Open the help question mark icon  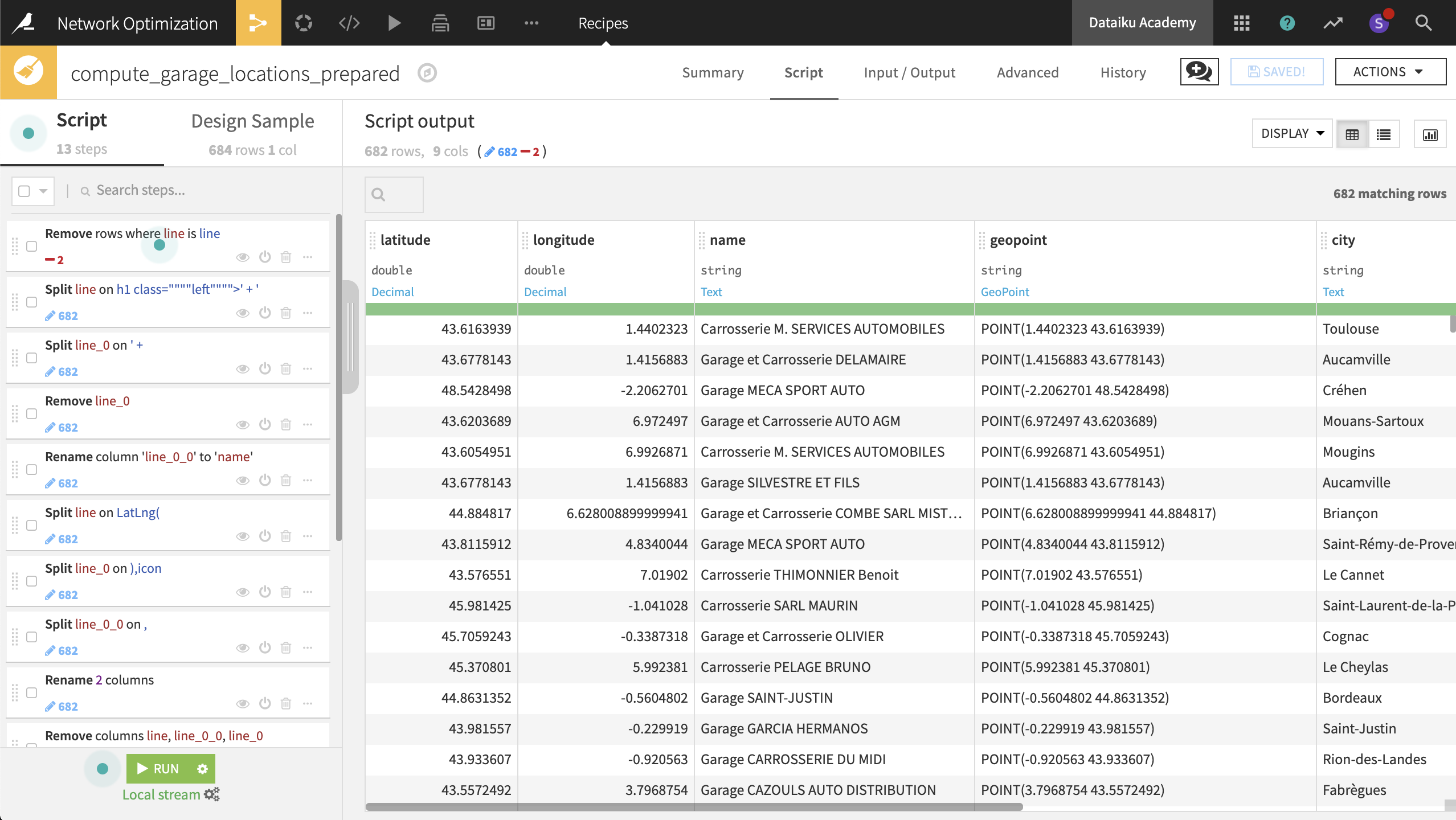[1287, 23]
